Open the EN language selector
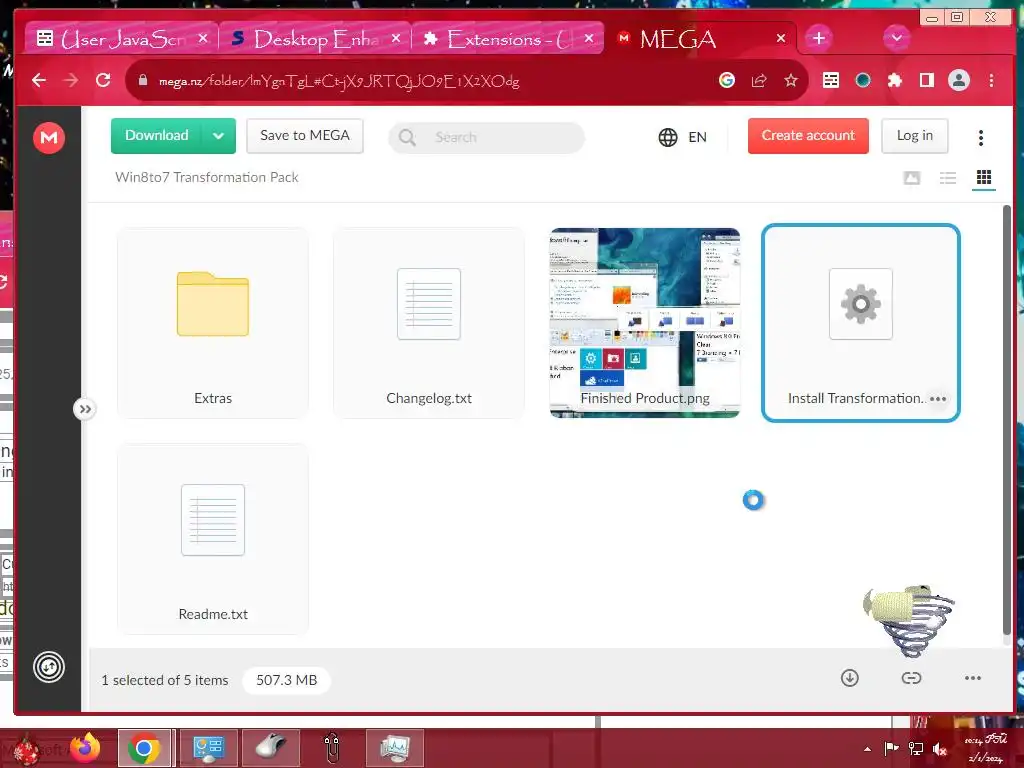Image resolution: width=1024 pixels, height=768 pixels. pyautogui.click(x=682, y=137)
